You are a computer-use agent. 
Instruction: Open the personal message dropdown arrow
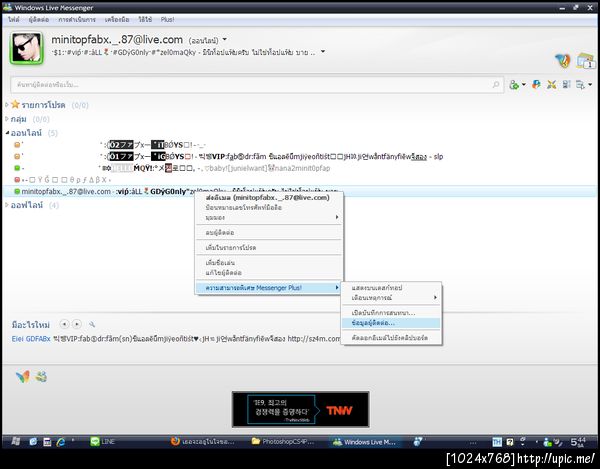click(x=323, y=52)
